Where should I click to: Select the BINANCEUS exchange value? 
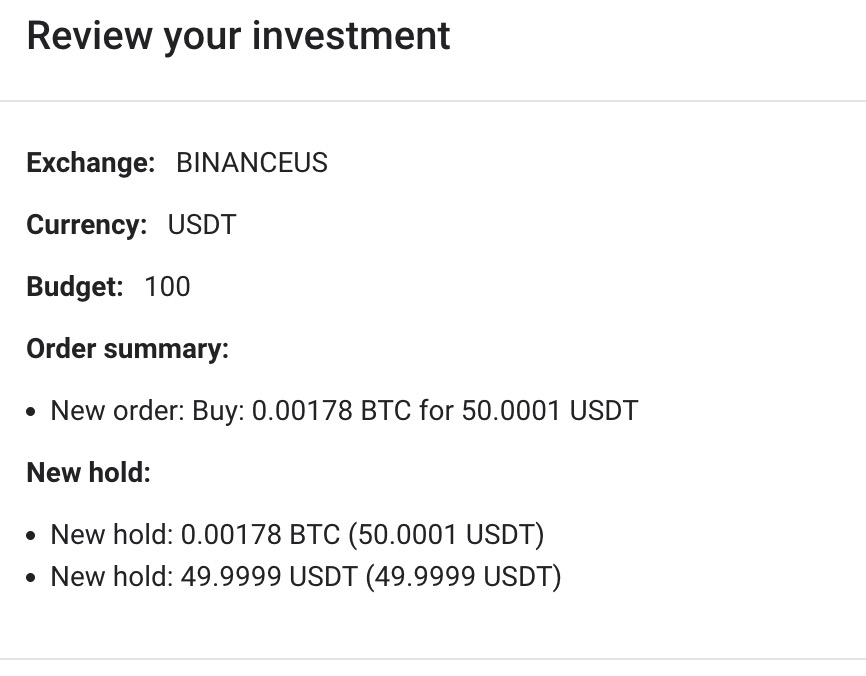[252, 163]
